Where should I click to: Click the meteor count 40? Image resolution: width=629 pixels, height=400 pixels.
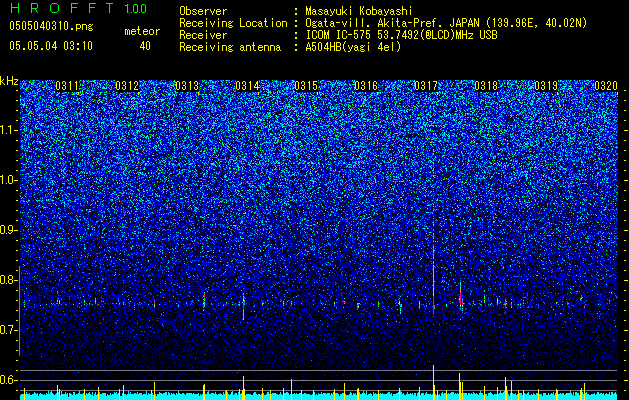pos(145,46)
